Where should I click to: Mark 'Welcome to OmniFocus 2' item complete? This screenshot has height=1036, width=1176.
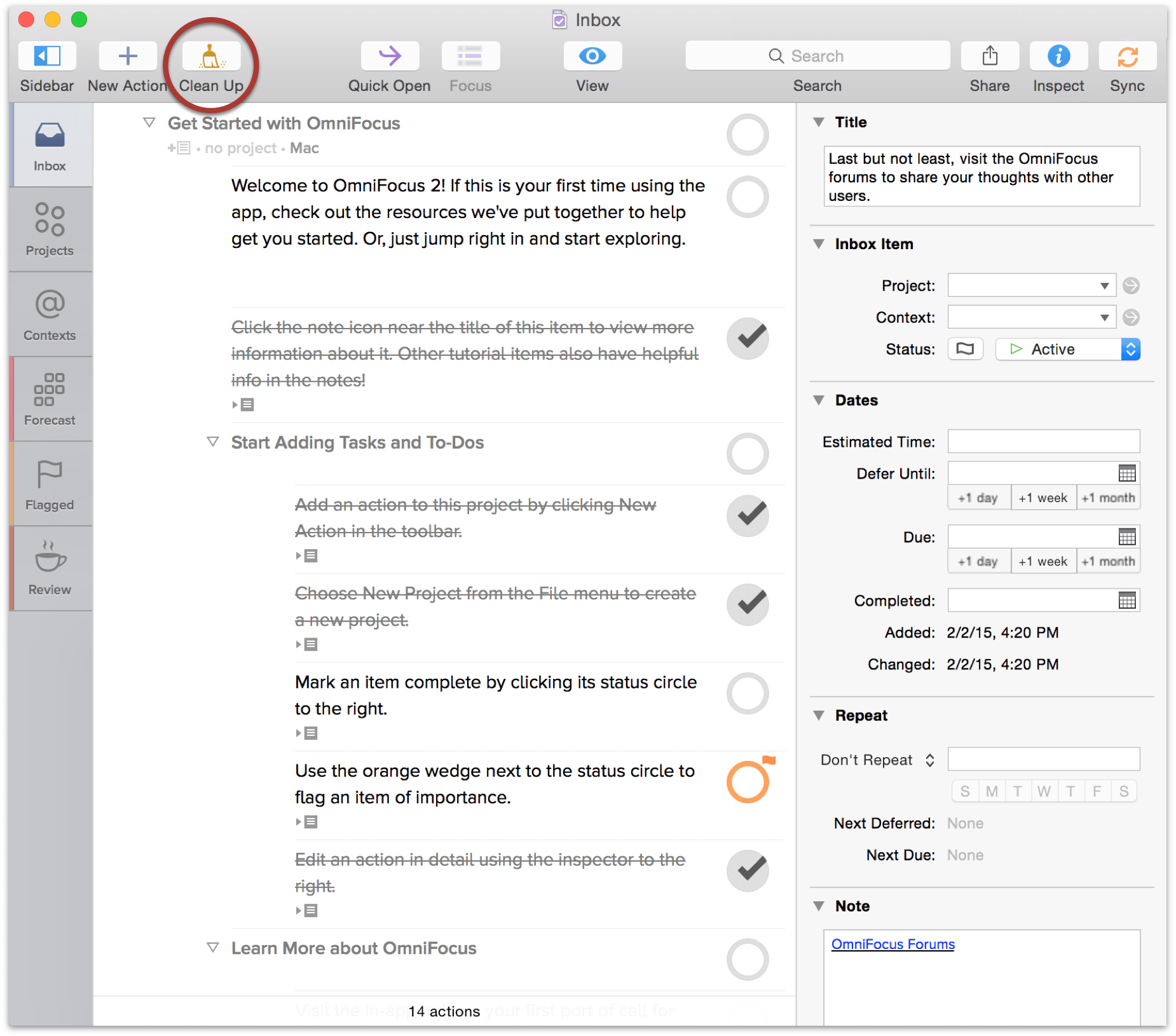tap(748, 197)
